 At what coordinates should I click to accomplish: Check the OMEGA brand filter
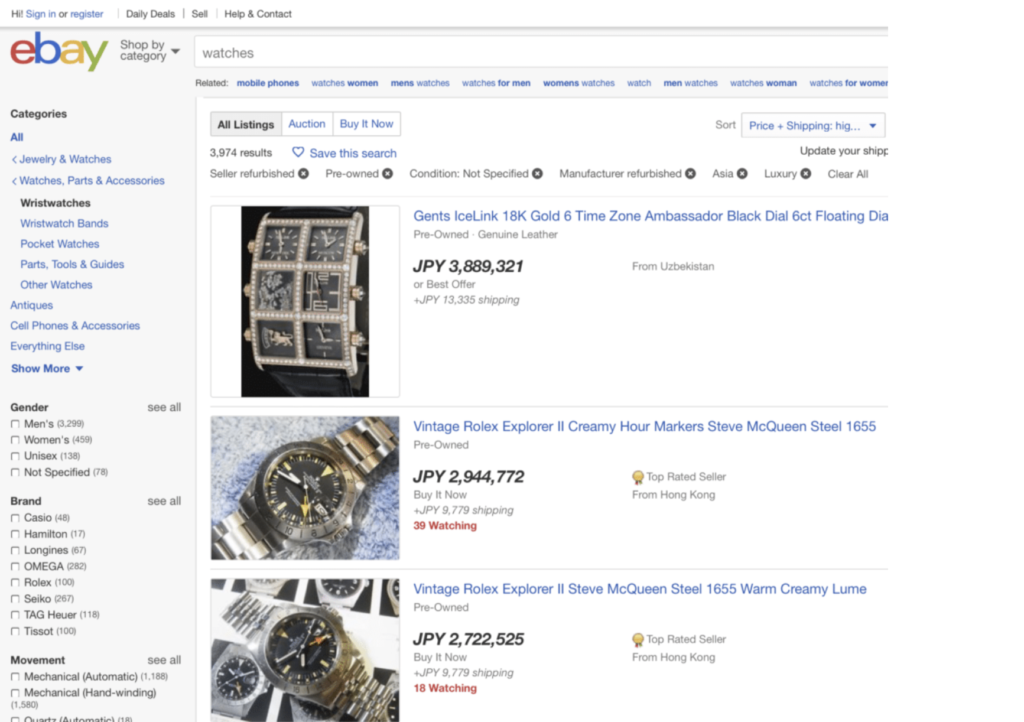coord(15,566)
